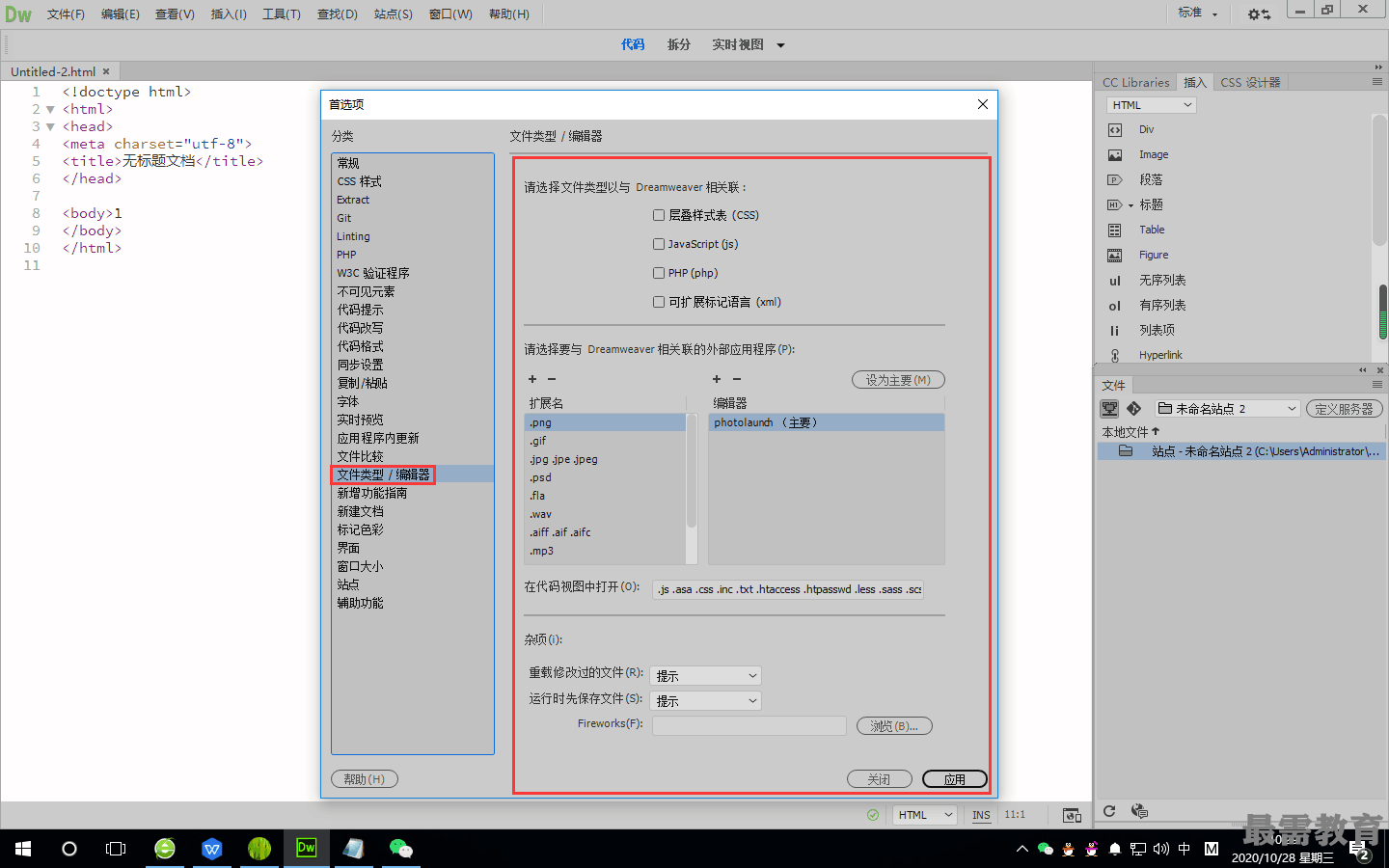This screenshot has width=1389, height=868.
Task: Open WeChat from the taskbar
Action: tap(400, 849)
